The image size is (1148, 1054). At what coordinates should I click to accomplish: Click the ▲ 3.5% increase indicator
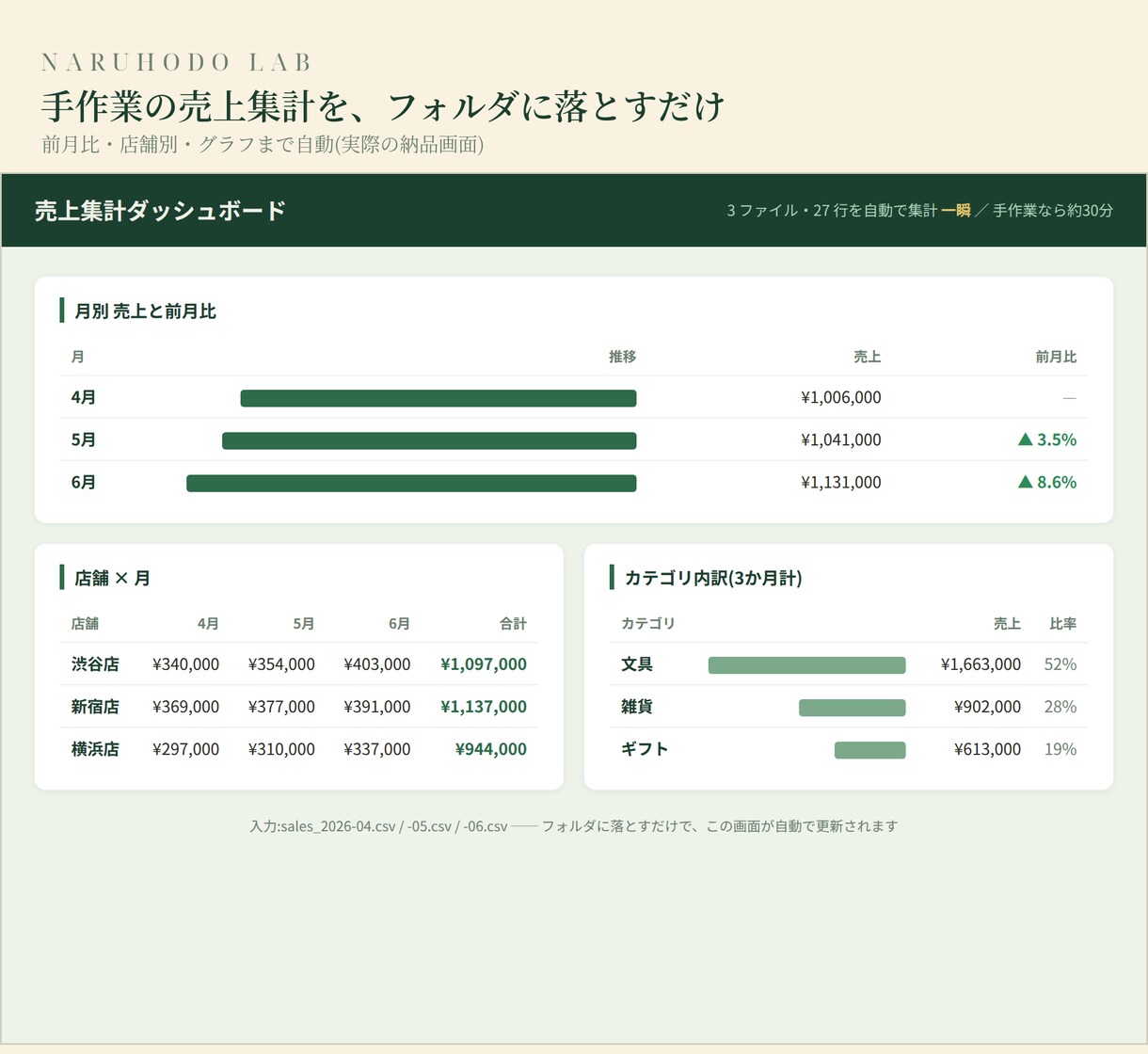pos(1047,439)
